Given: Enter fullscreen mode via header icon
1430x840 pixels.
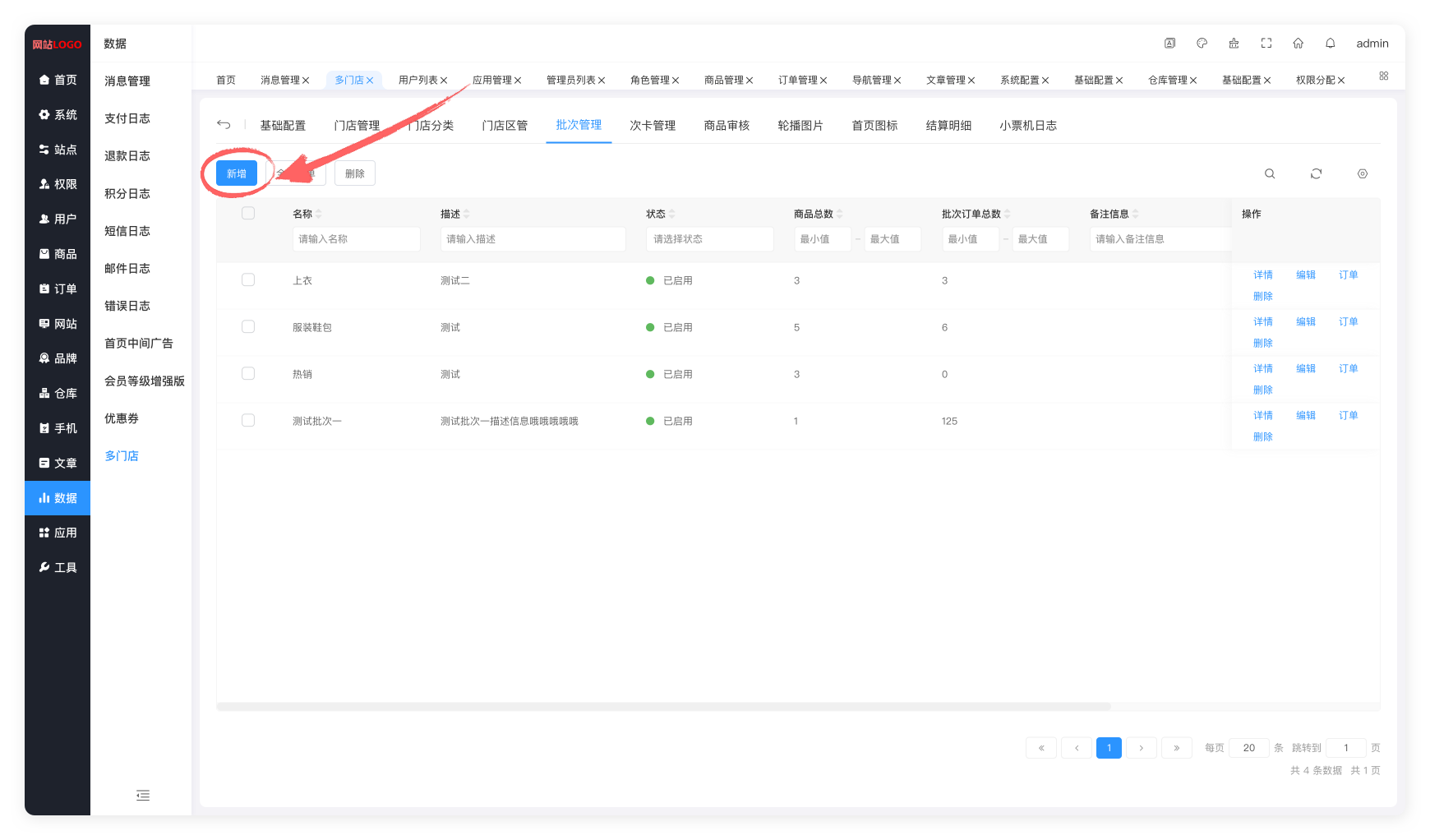Looking at the screenshot, I should (1266, 44).
